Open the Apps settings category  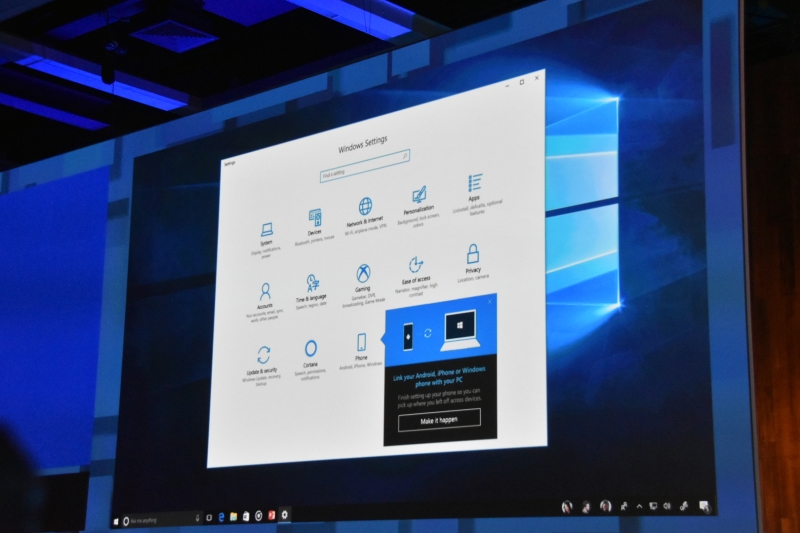pos(475,194)
